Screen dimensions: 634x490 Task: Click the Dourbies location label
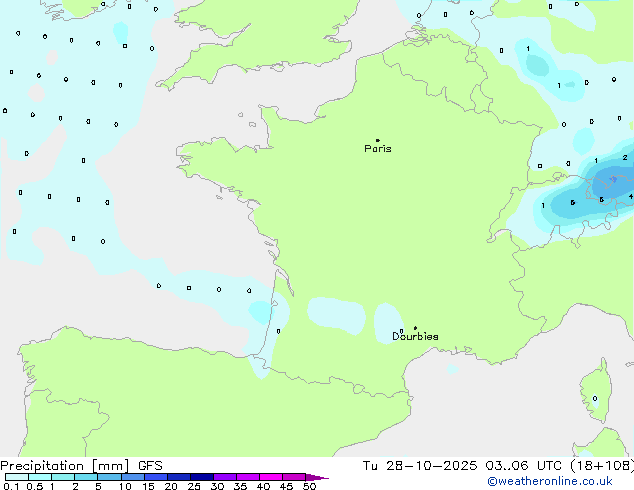(x=415, y=336)
